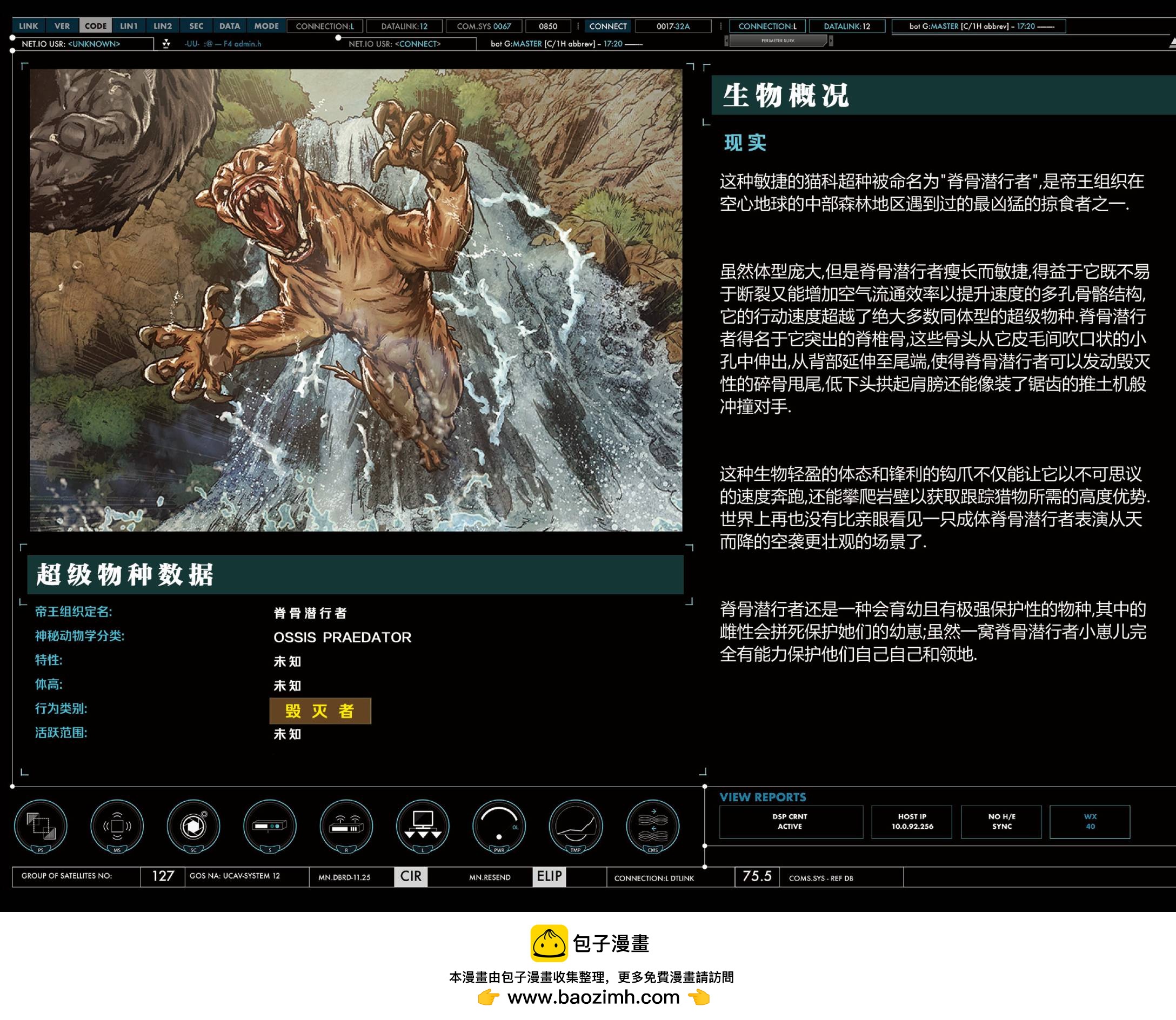Click the GOS NA: UCAV-SYSTEM 12 entry

(x=235, y=876)
